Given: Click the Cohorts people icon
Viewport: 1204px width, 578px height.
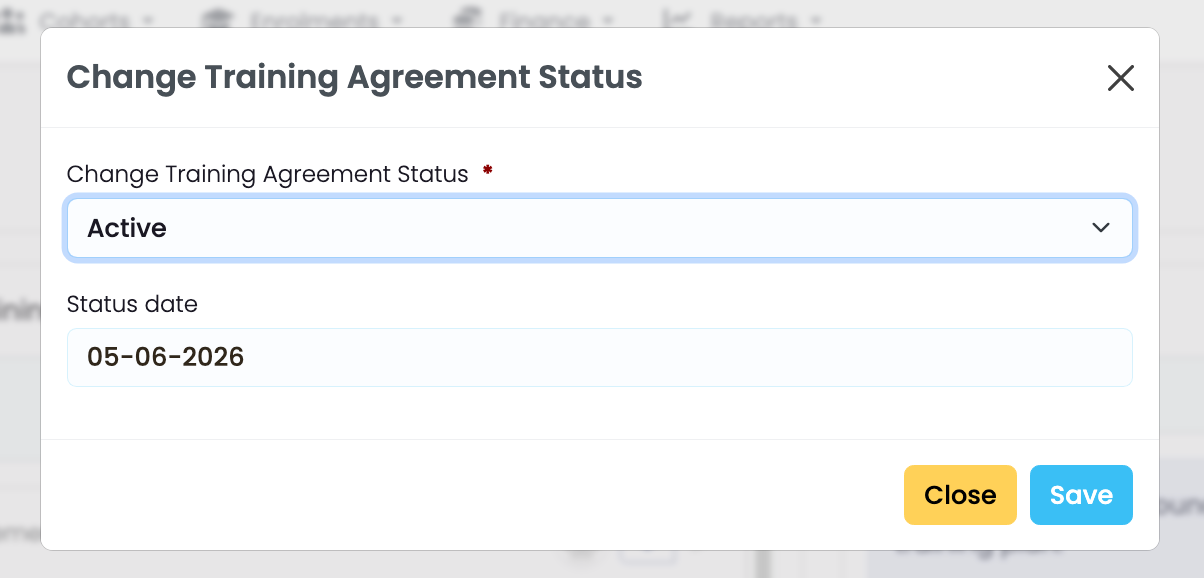Looking at the screenshot, I should [12, 19].
